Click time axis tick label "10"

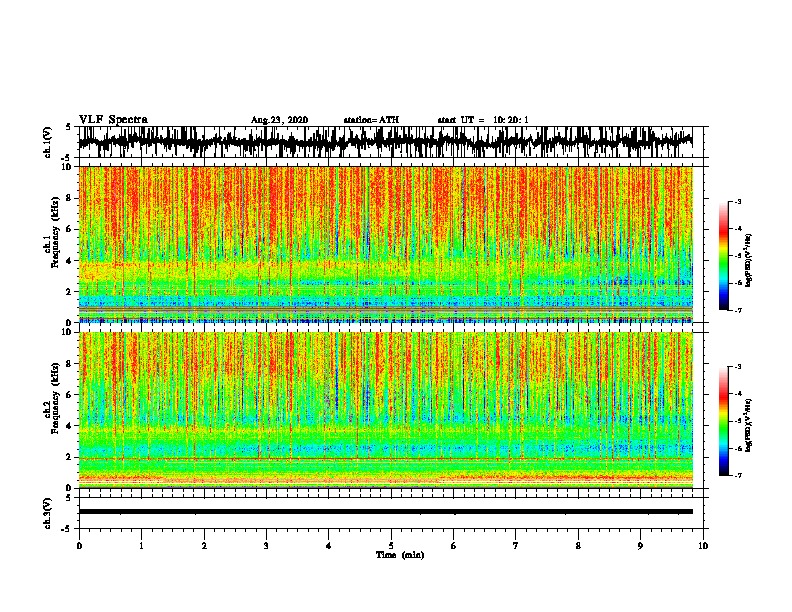tap(703, 546)
